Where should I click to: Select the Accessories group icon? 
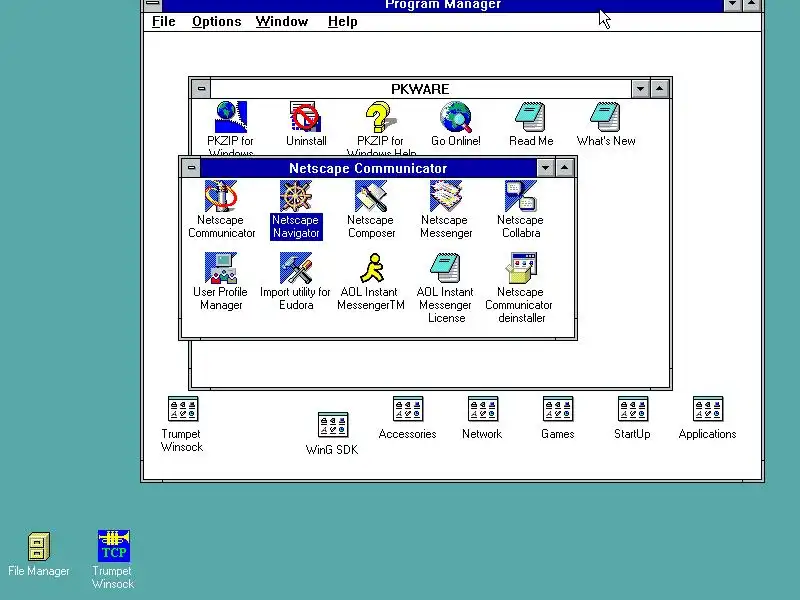point(408,409)
